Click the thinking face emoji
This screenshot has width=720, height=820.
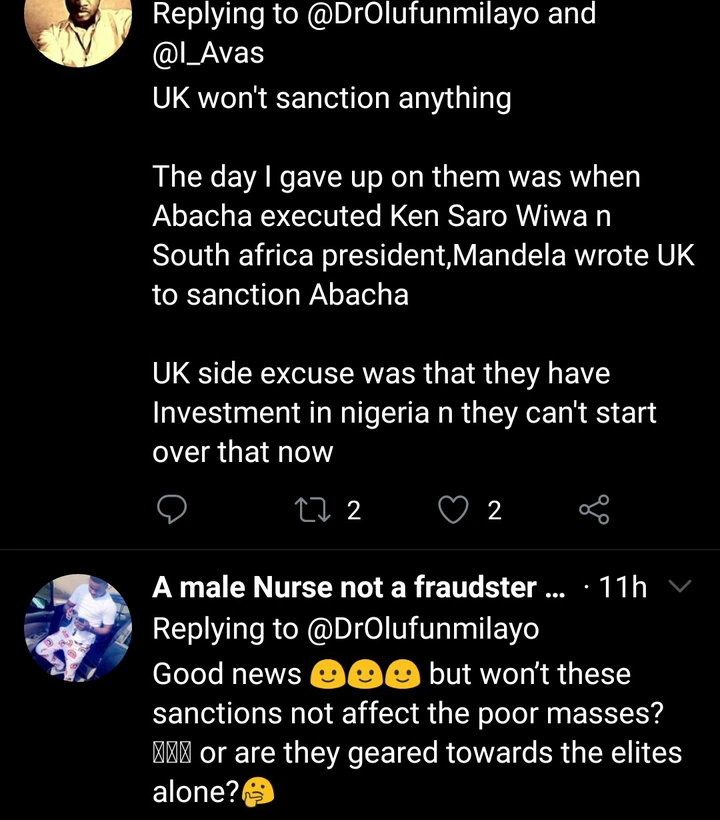(257, 792)
